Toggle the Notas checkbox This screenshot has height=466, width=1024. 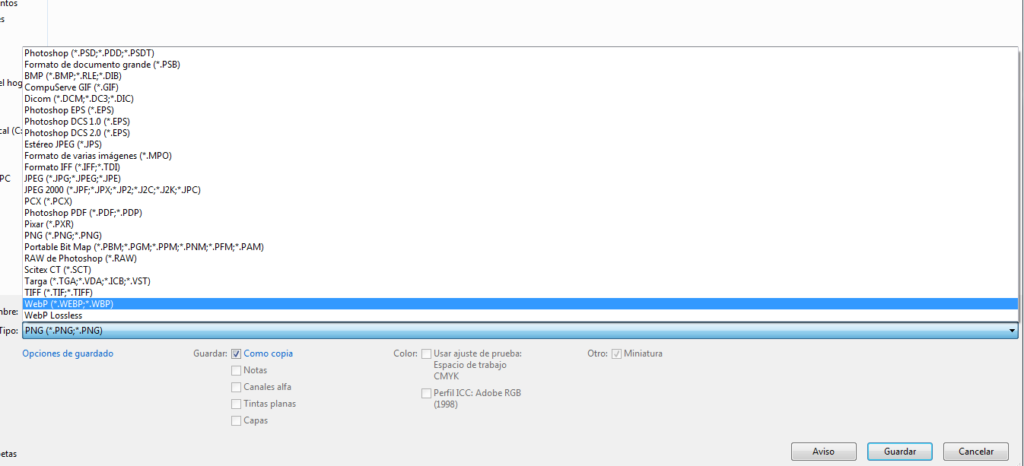(x=236, y=370)
